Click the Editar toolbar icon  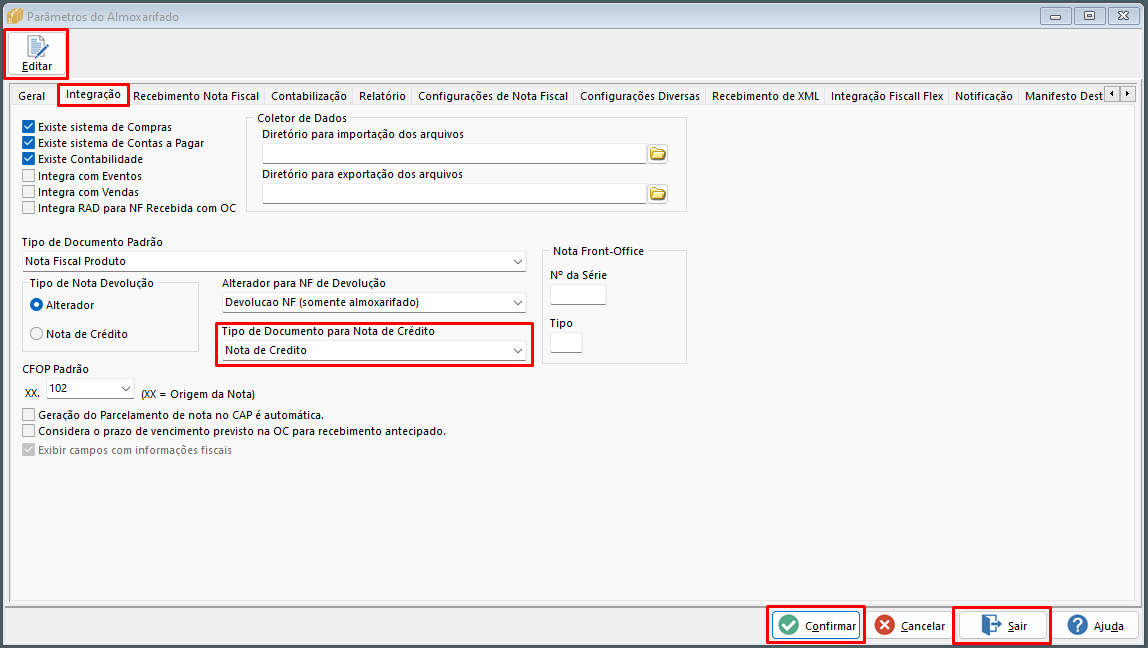[x=37, y=53]
